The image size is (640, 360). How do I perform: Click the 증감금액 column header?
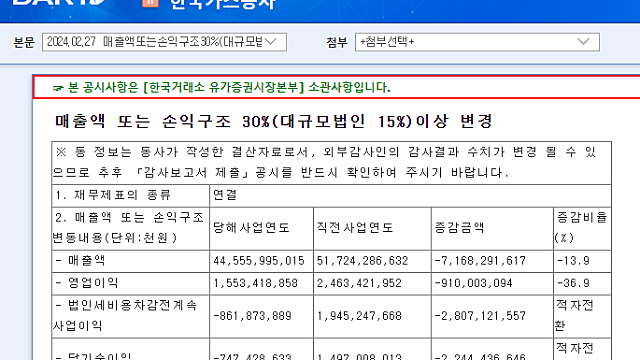point(492,228)
